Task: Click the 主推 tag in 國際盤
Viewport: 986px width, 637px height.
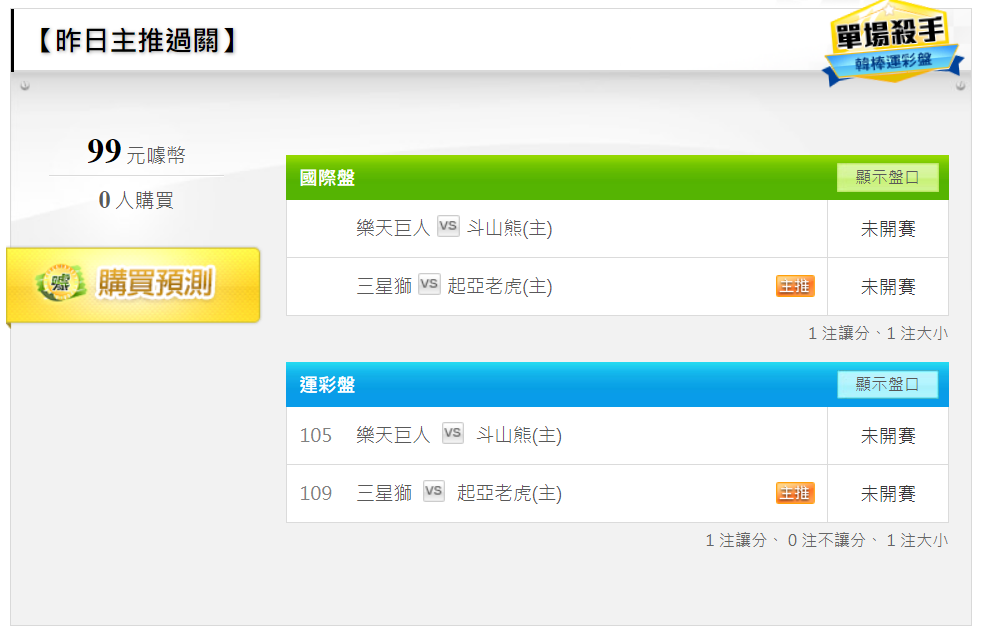Action: 795,286
